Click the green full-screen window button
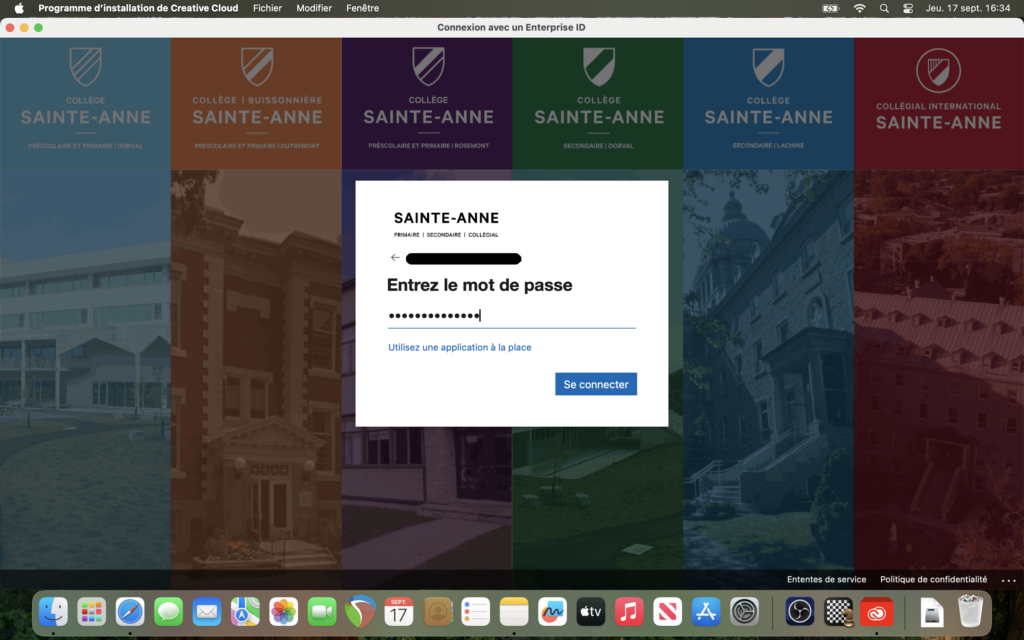 39,27
